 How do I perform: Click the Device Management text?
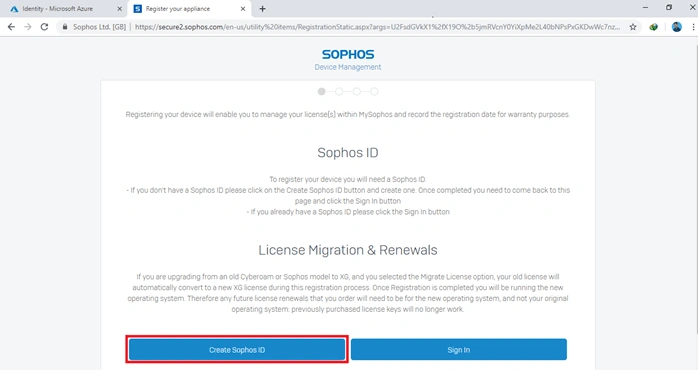click(348, 67)
